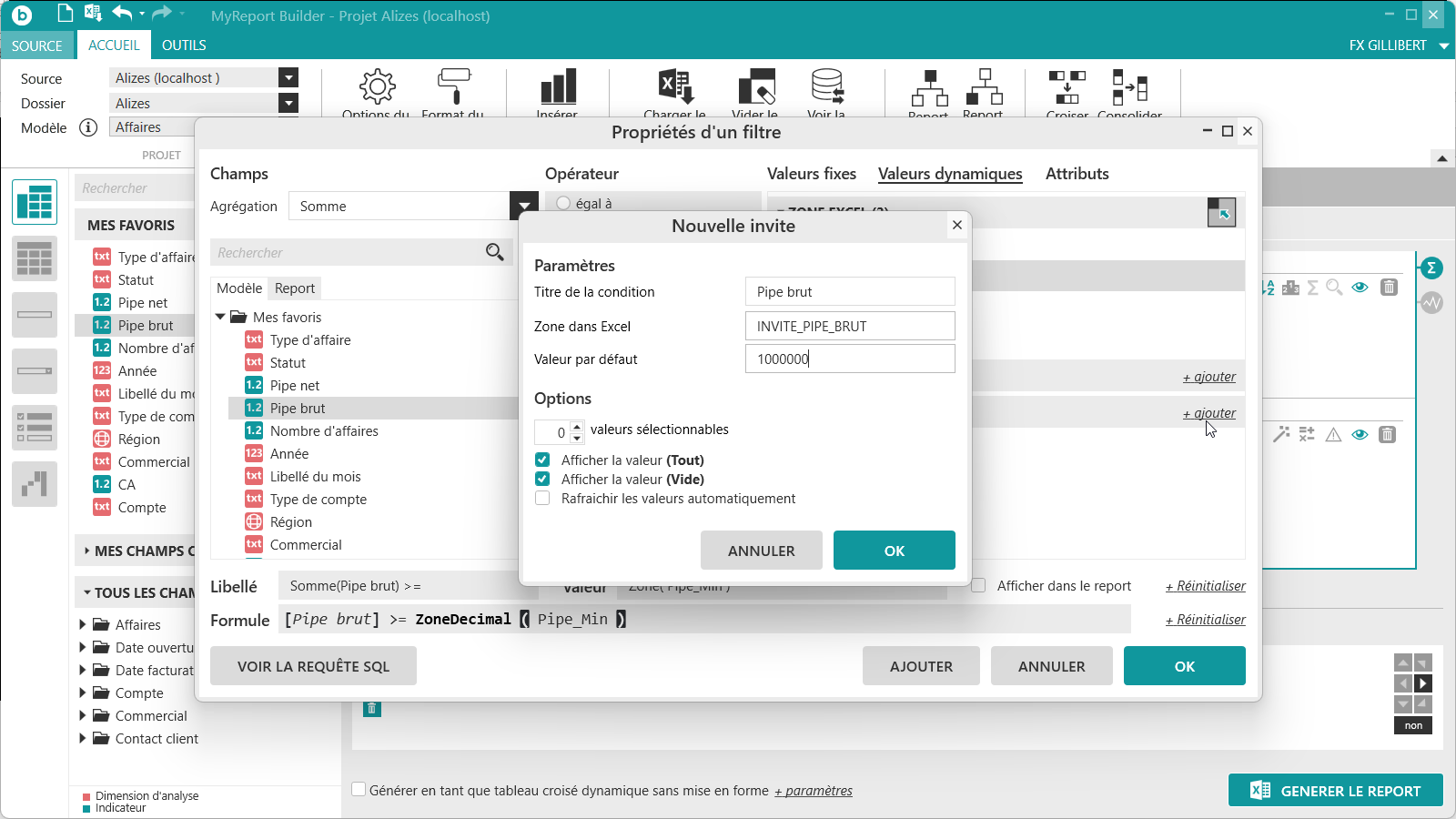Collapse the Mes favoris folder

point(220,317)
